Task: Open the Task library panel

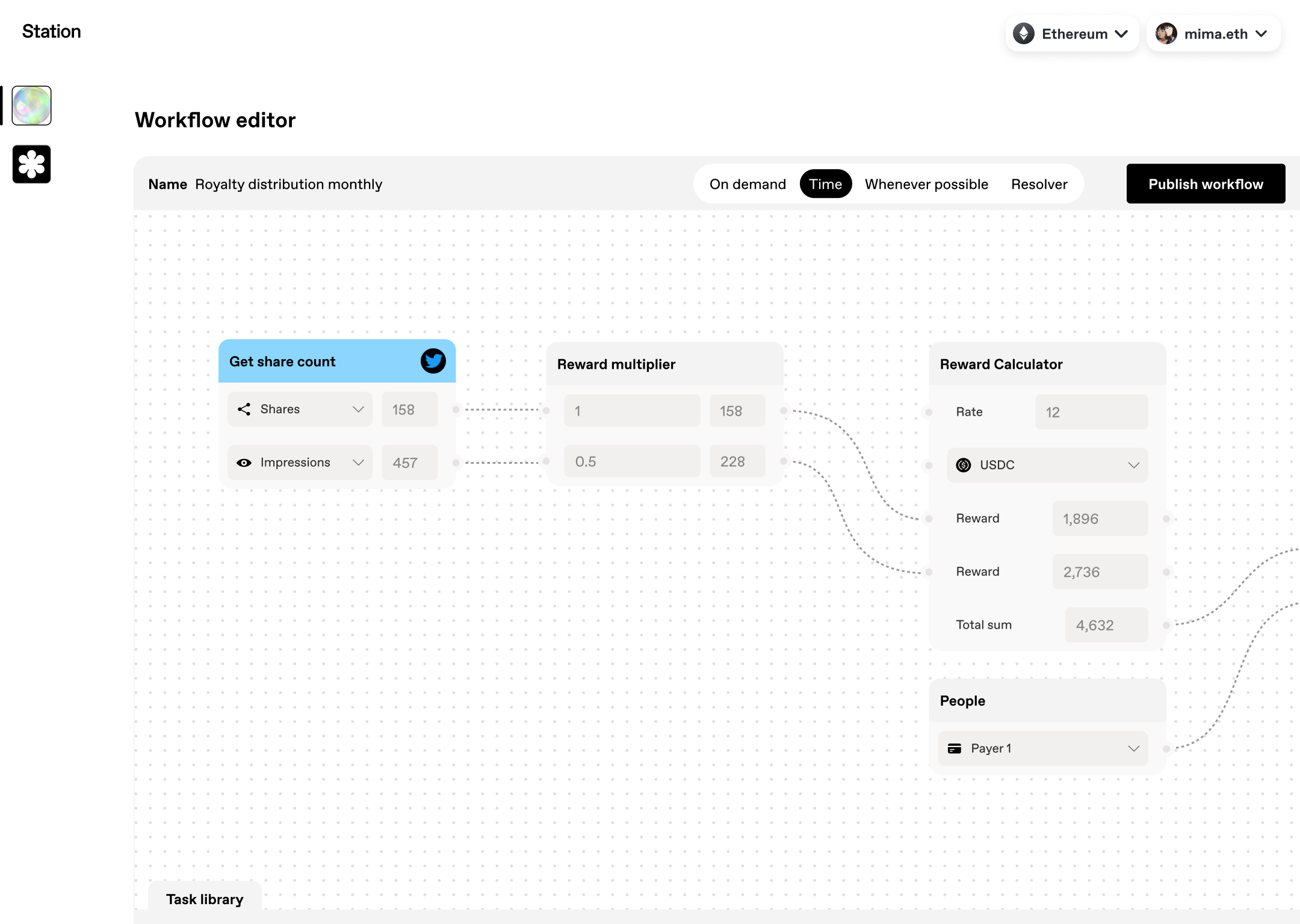Action: (x=205, y=899)
